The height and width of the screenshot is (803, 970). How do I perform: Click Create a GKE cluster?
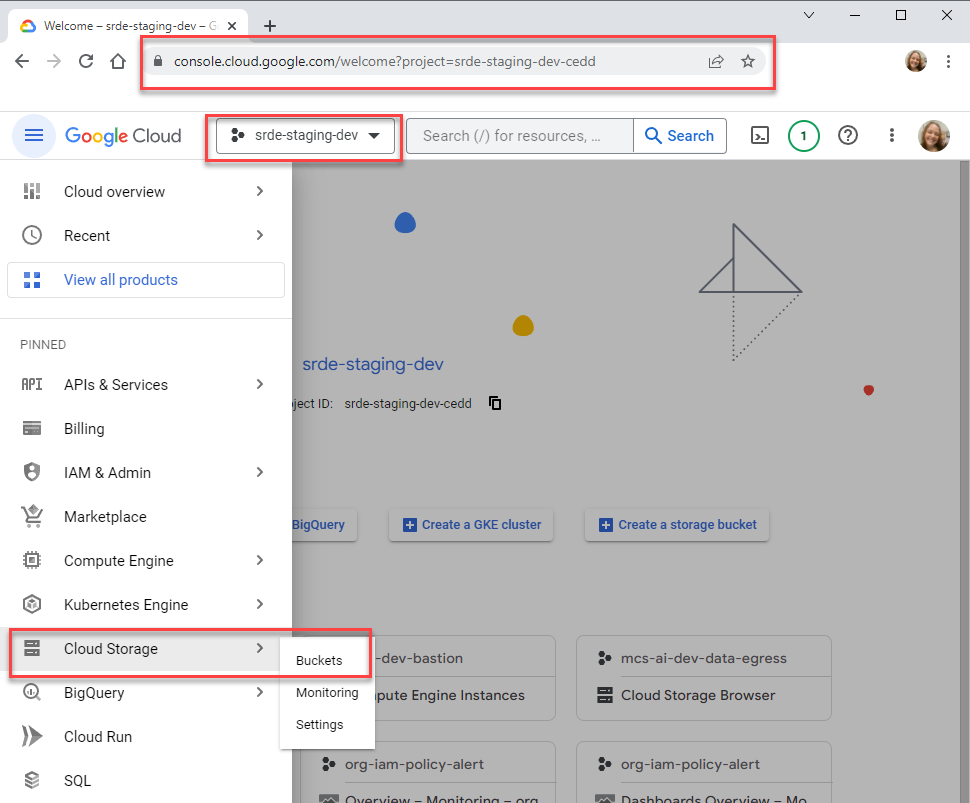[471, 525]
